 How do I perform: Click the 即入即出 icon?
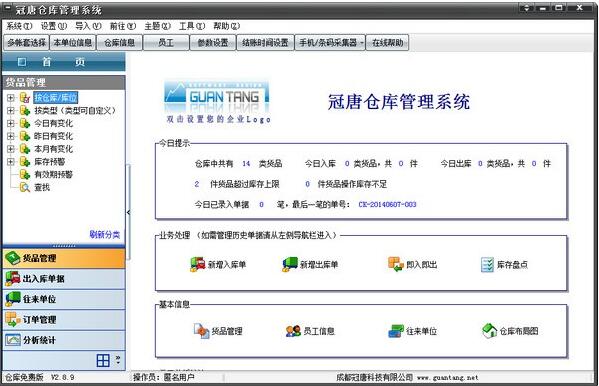[x=396, y=264]
